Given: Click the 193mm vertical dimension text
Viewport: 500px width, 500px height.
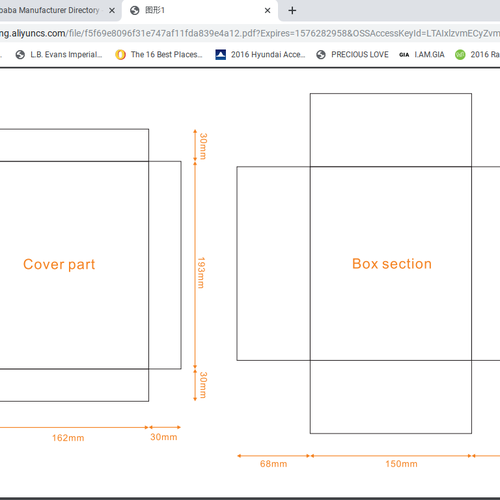Looking at the screenshot, I should click(201, 273).
